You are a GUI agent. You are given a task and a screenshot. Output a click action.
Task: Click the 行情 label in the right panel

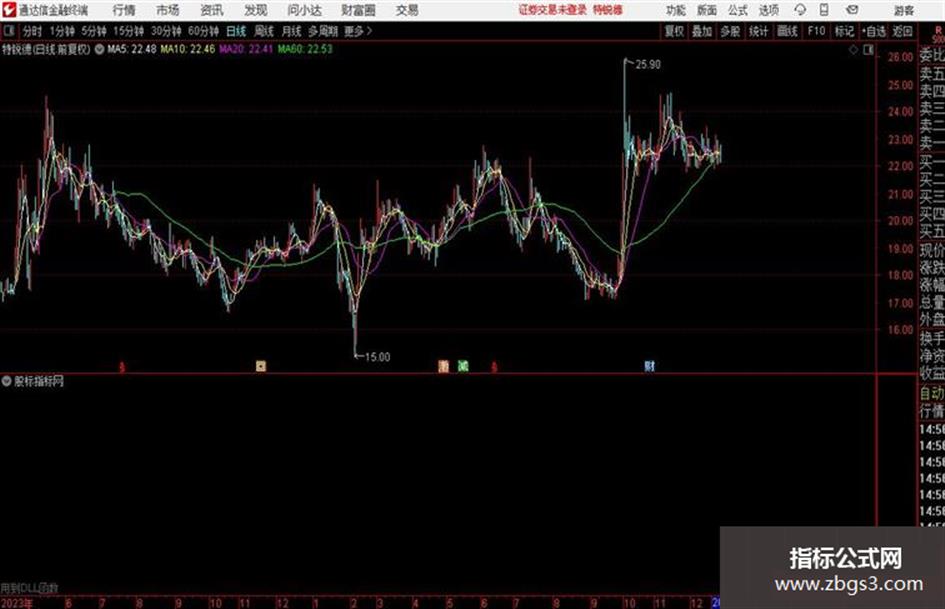[932, 411]
